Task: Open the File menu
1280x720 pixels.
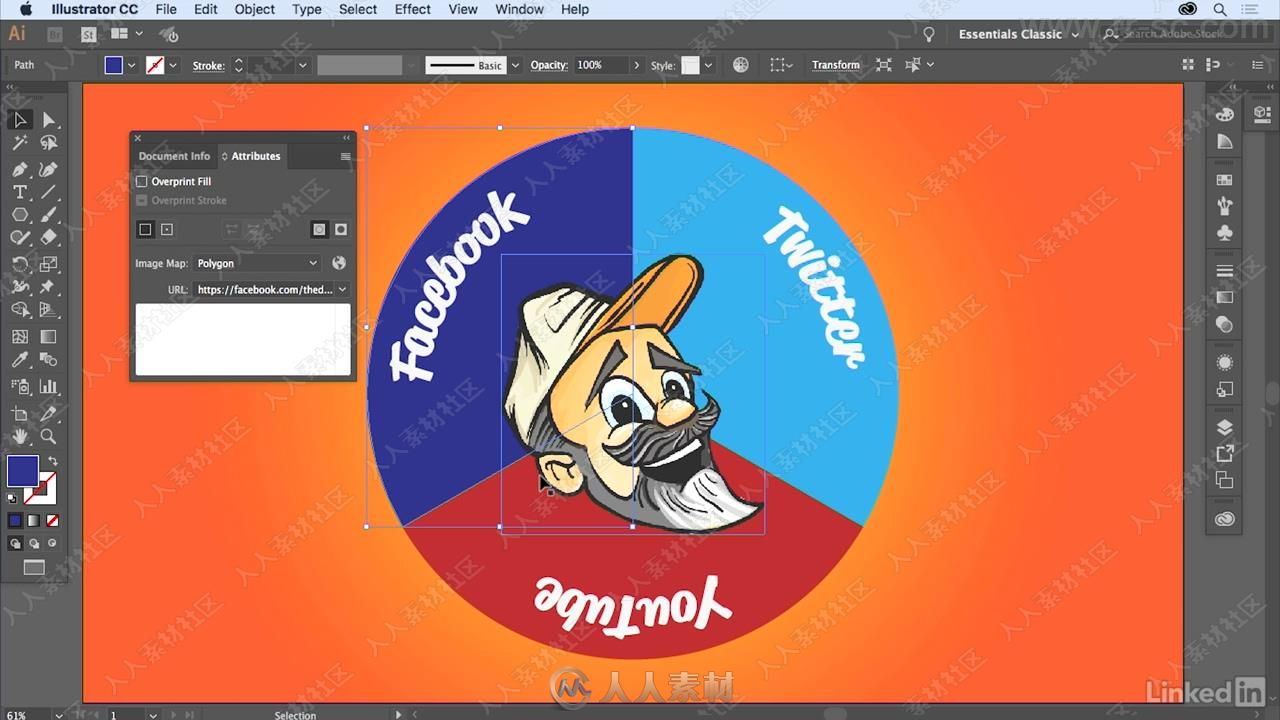Action: click(166, 9)
